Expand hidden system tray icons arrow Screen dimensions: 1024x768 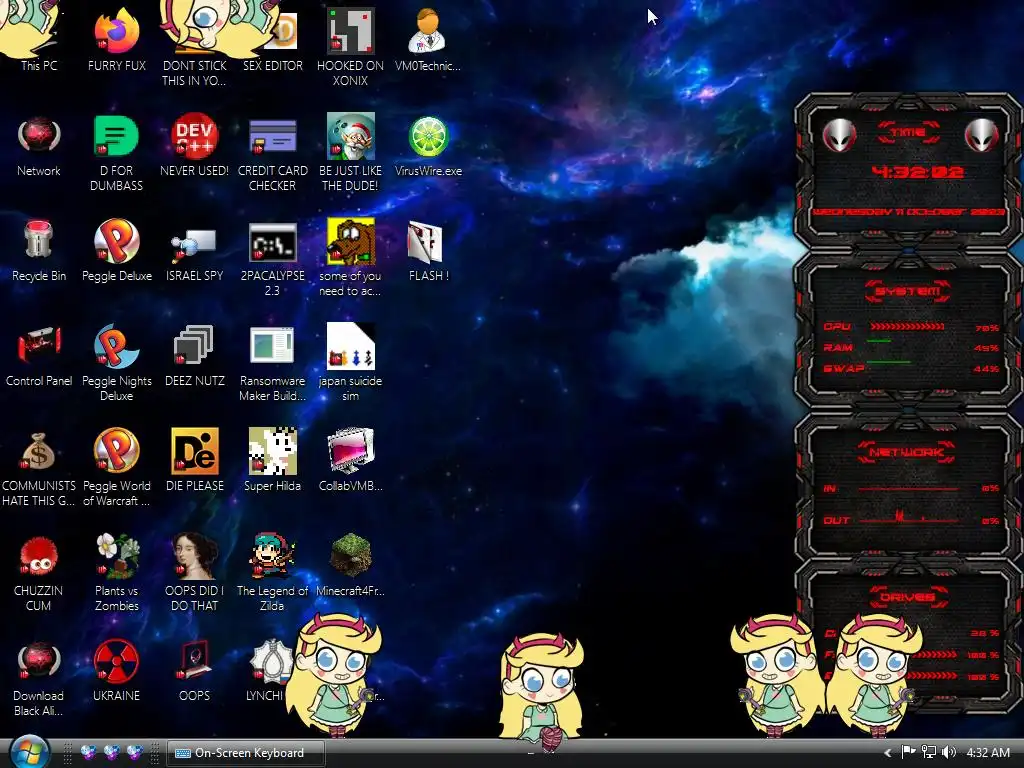point(888,753)
